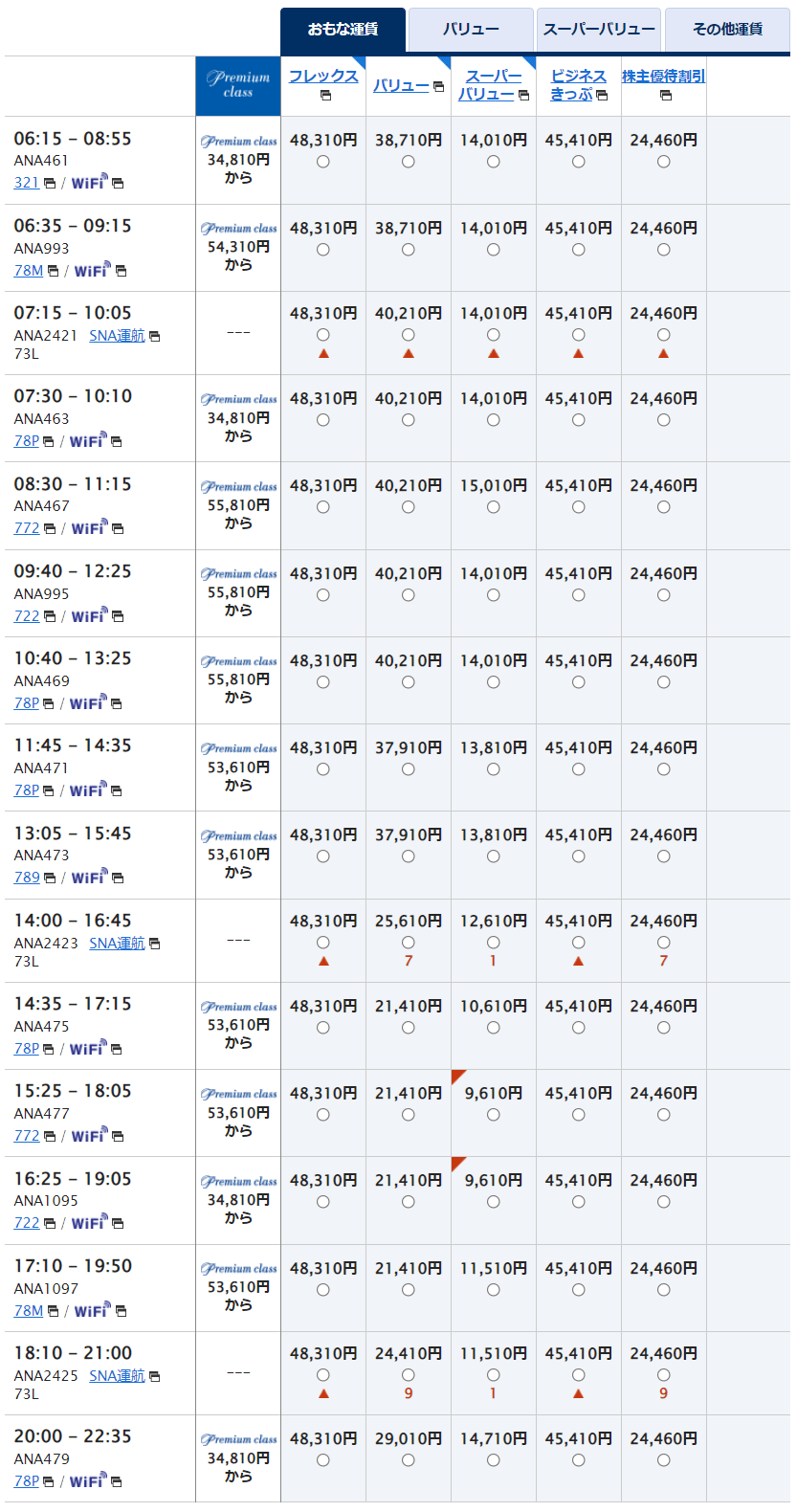This screenshot has width=797, height=1512.
Task: Switch to the スーパーバリュー fare tab
Action: [x=599, y=30]
